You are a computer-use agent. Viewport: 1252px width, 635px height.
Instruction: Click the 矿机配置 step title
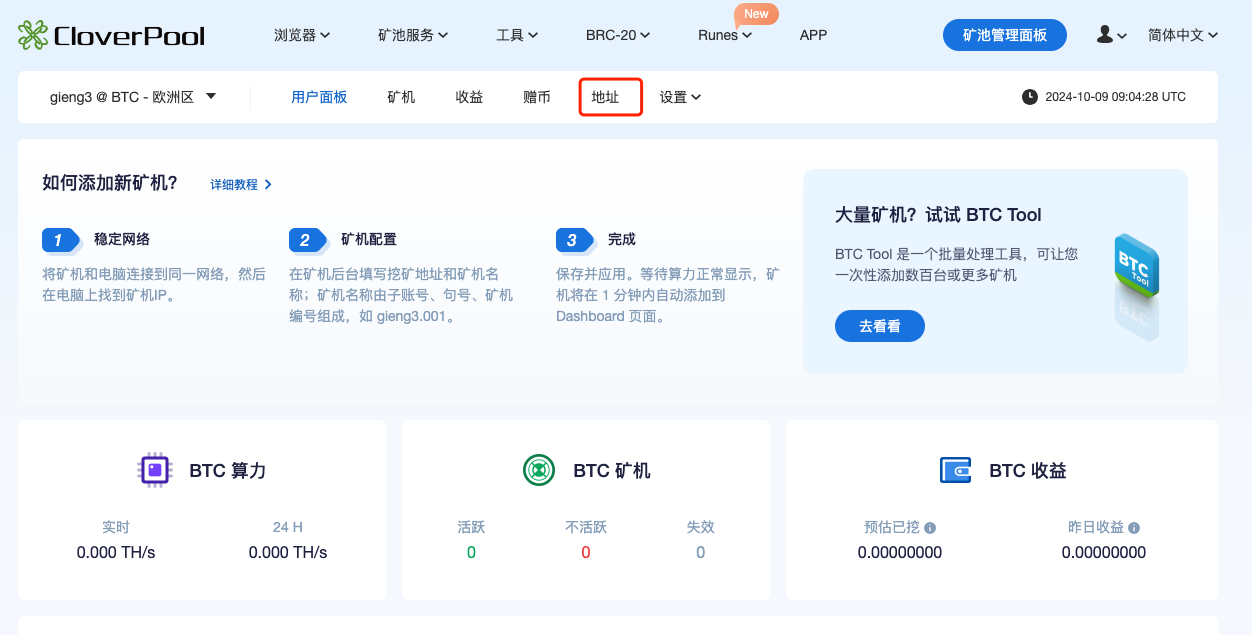(x=369, y=239)
